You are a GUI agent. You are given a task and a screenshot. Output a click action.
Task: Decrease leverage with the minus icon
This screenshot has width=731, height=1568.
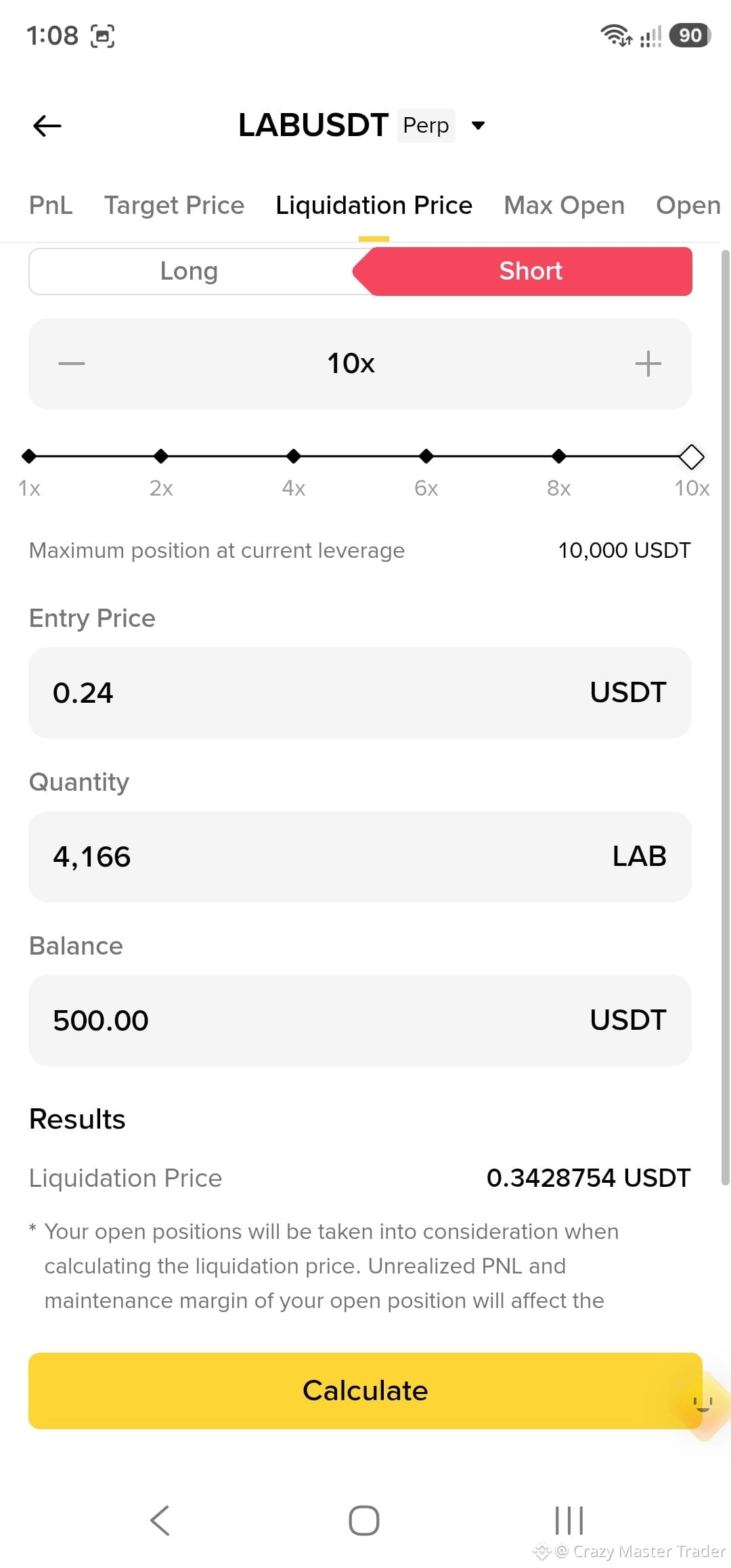72,364
